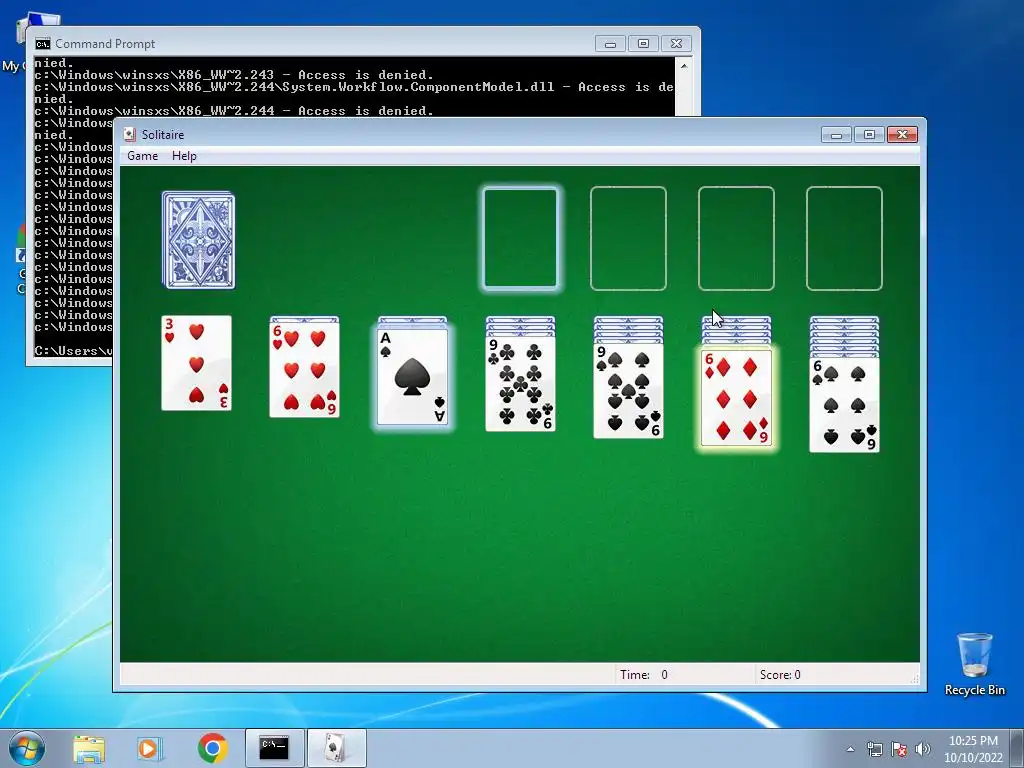
Task: Open the Windows Start menu
Action: [27, 748]
